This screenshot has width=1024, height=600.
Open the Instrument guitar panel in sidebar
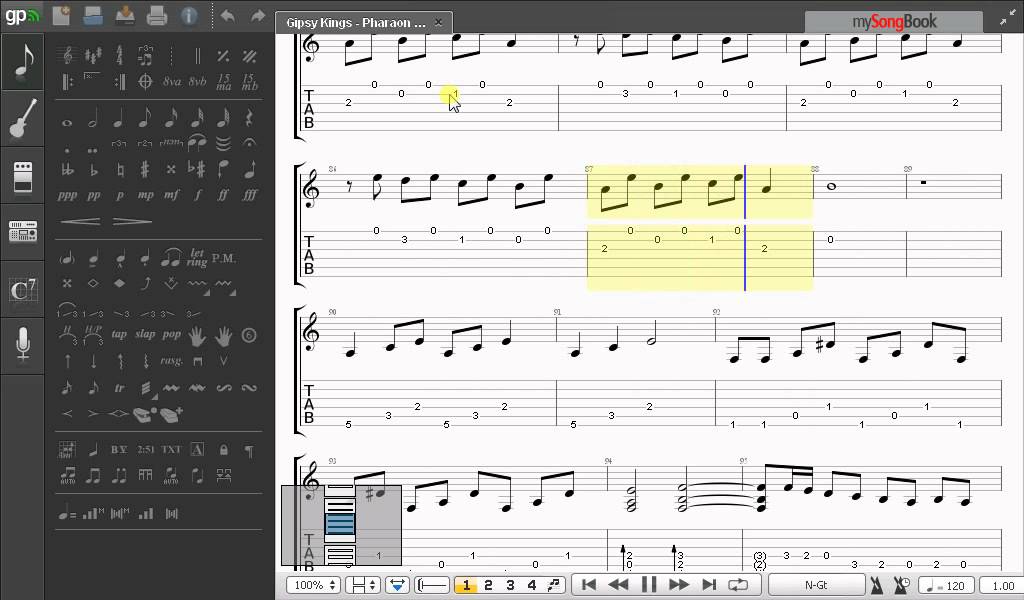click(22, 119)
